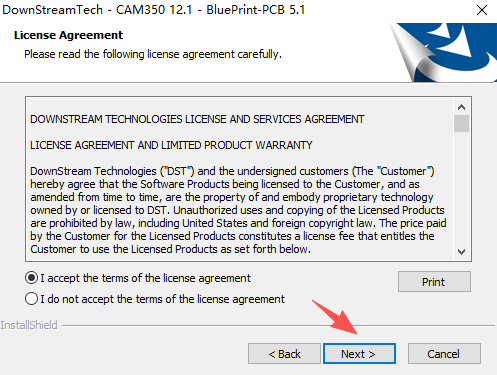Viewport: 497px width, 375px height.
Task: Click the Print button
Action: [x=434, y=282]
